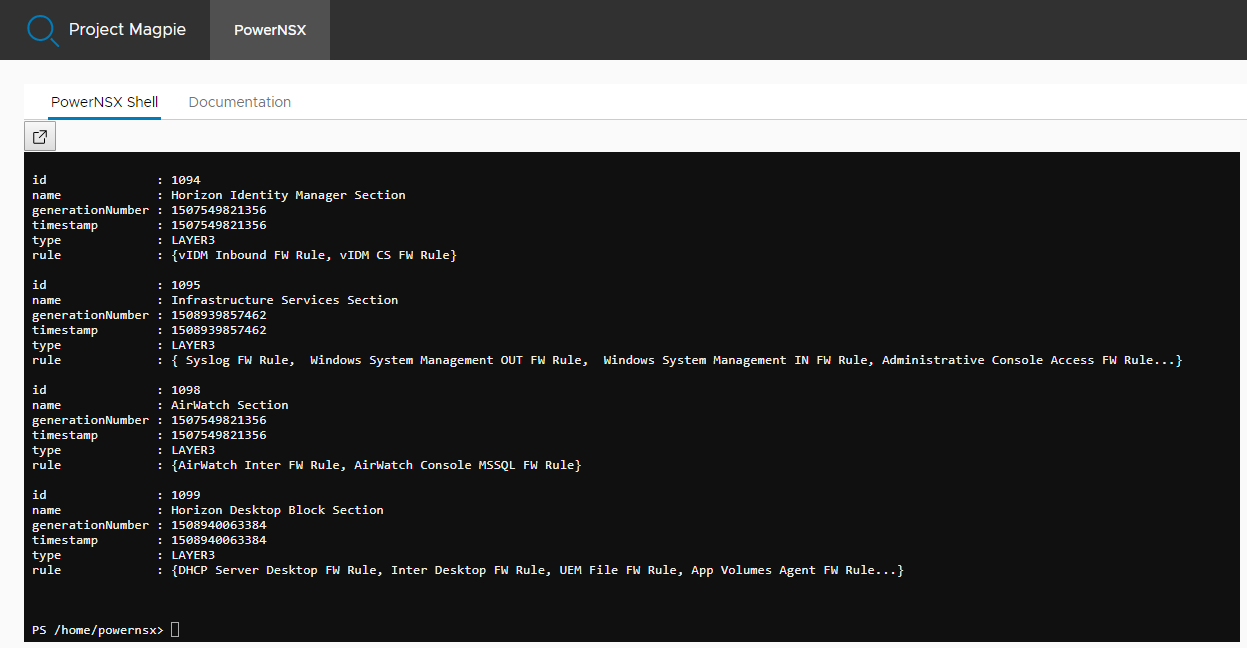1247x648 pixels.
Task: Switch to the PowerNSX Shell tab
Action: click(x=104, y=102)
